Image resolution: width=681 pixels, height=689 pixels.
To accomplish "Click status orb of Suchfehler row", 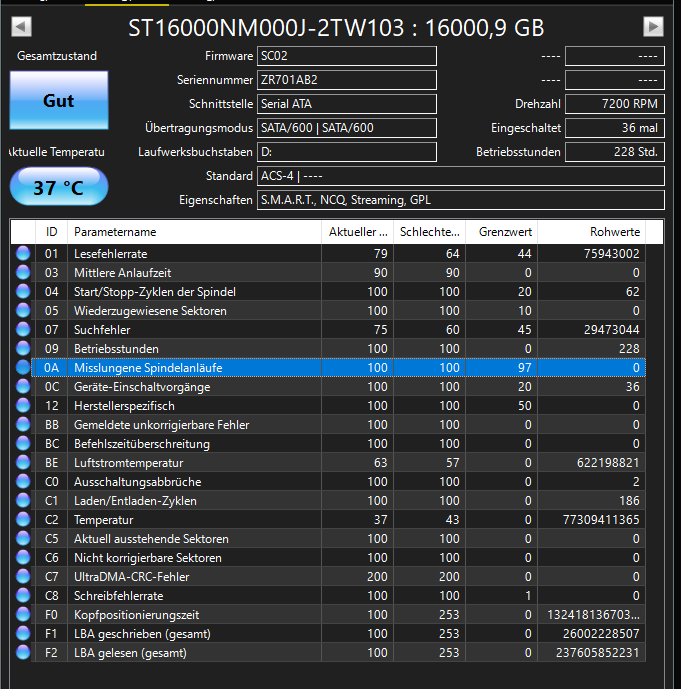I will click(23, 330).
